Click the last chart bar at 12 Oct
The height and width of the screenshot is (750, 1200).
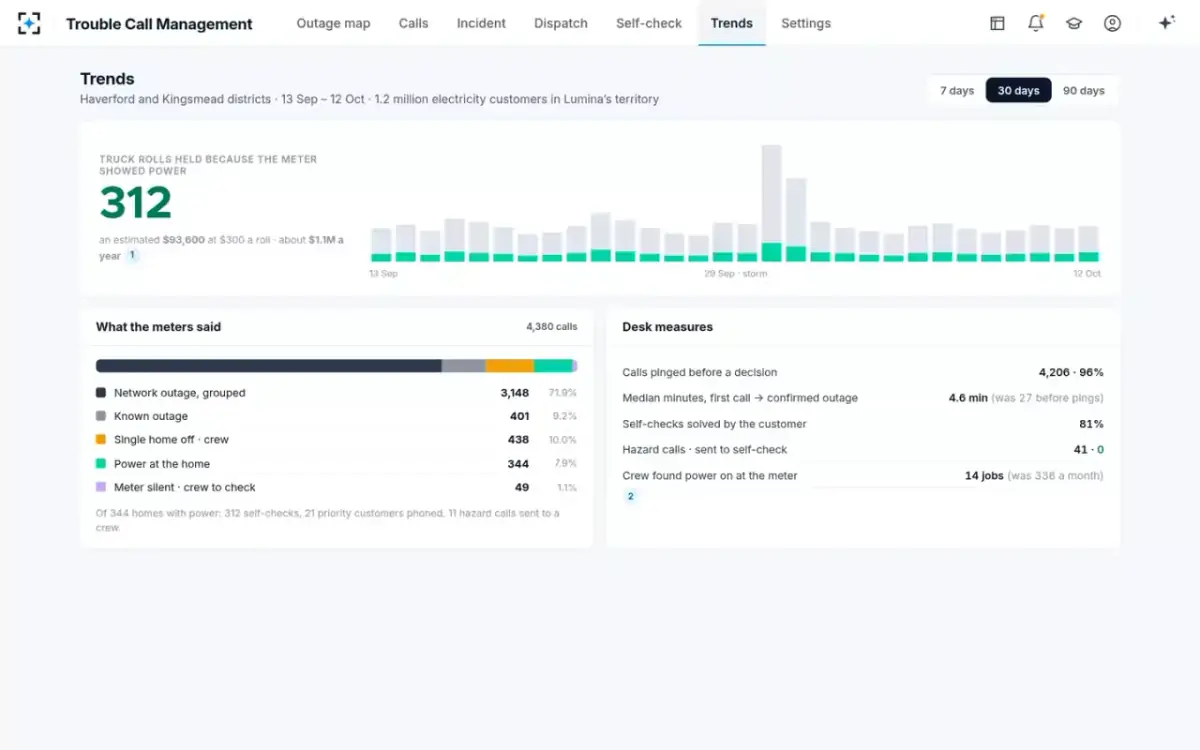(1088, 244)
